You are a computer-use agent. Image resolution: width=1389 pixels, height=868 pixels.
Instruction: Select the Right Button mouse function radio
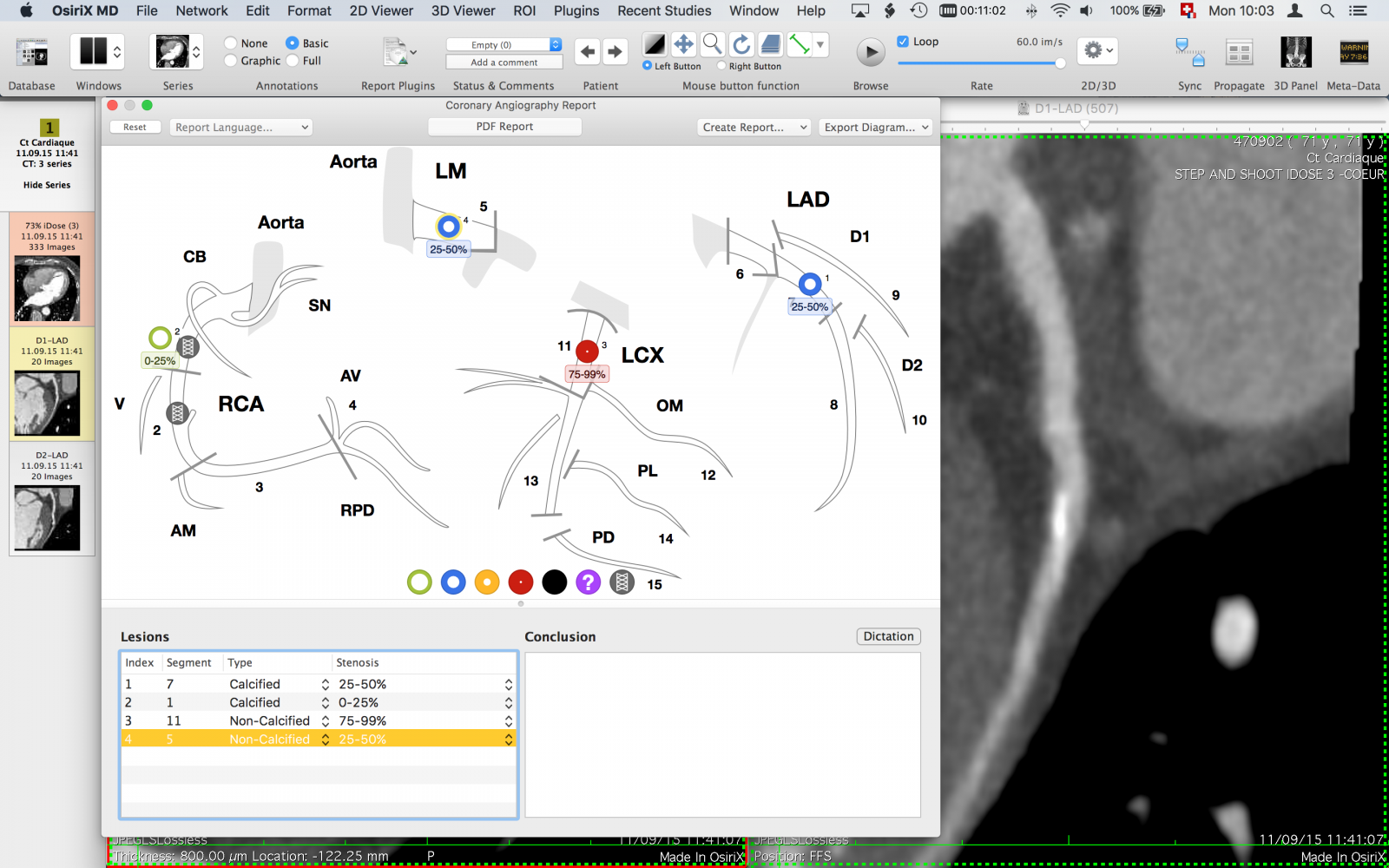[720, 66]
